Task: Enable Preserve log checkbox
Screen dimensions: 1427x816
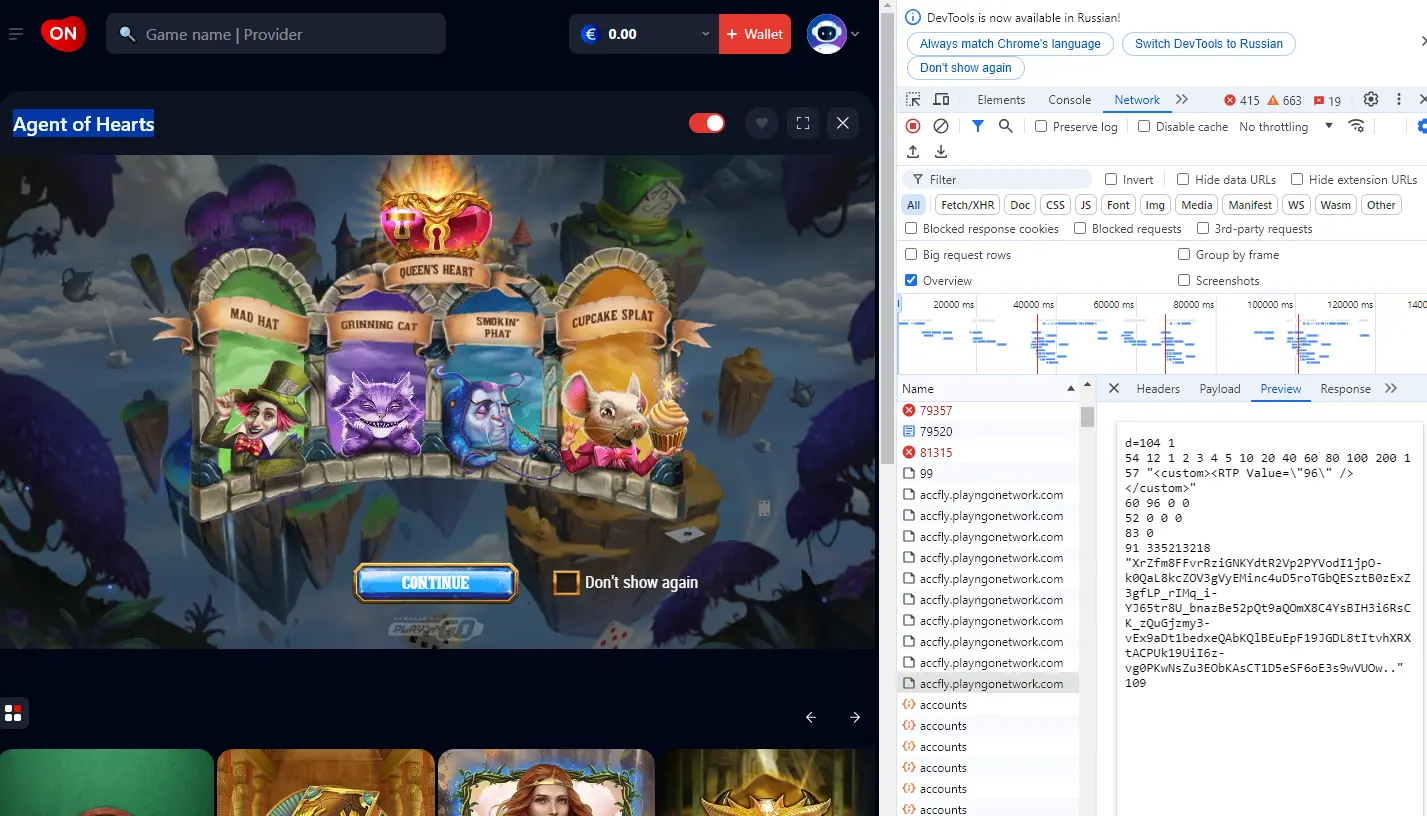Action: pos(1041,127)
